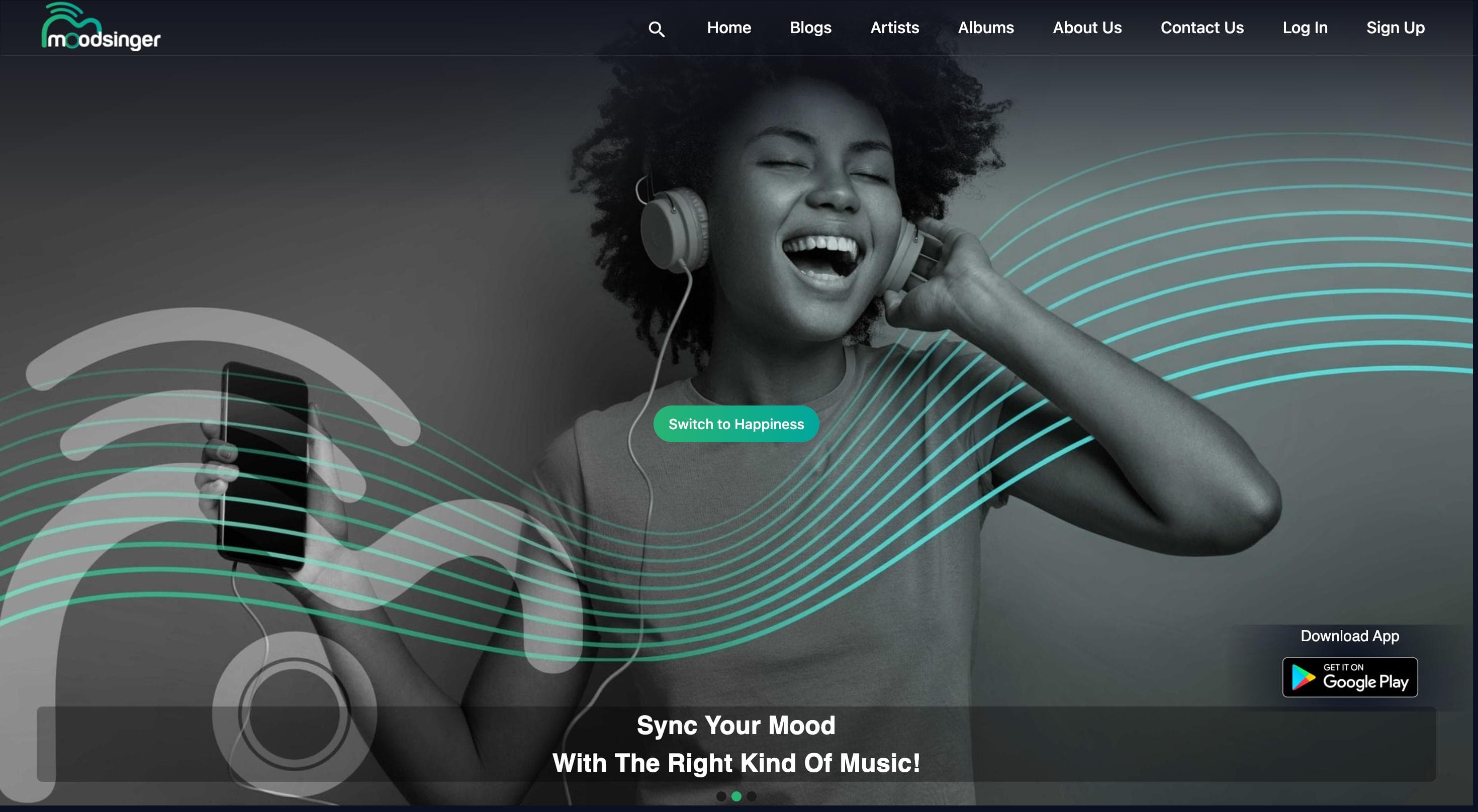This screenshot has width=1478, height=812.
Task: Select the third carousel dot
Action: click(752, 796)
